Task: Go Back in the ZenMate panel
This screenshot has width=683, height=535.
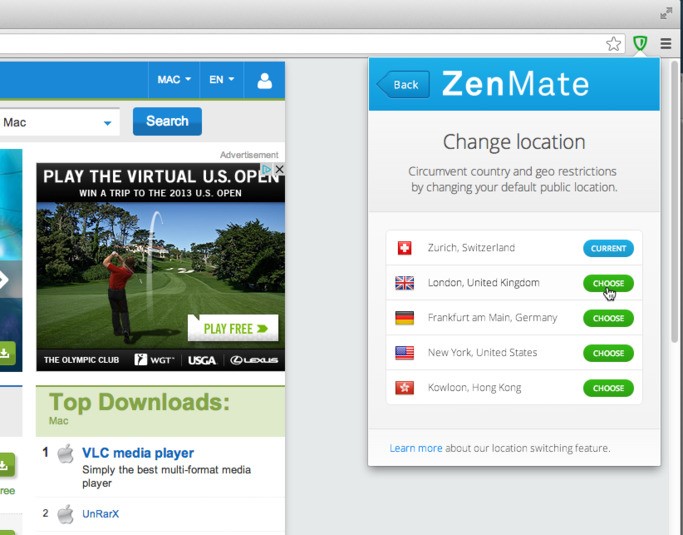Action: pos(403,85)
